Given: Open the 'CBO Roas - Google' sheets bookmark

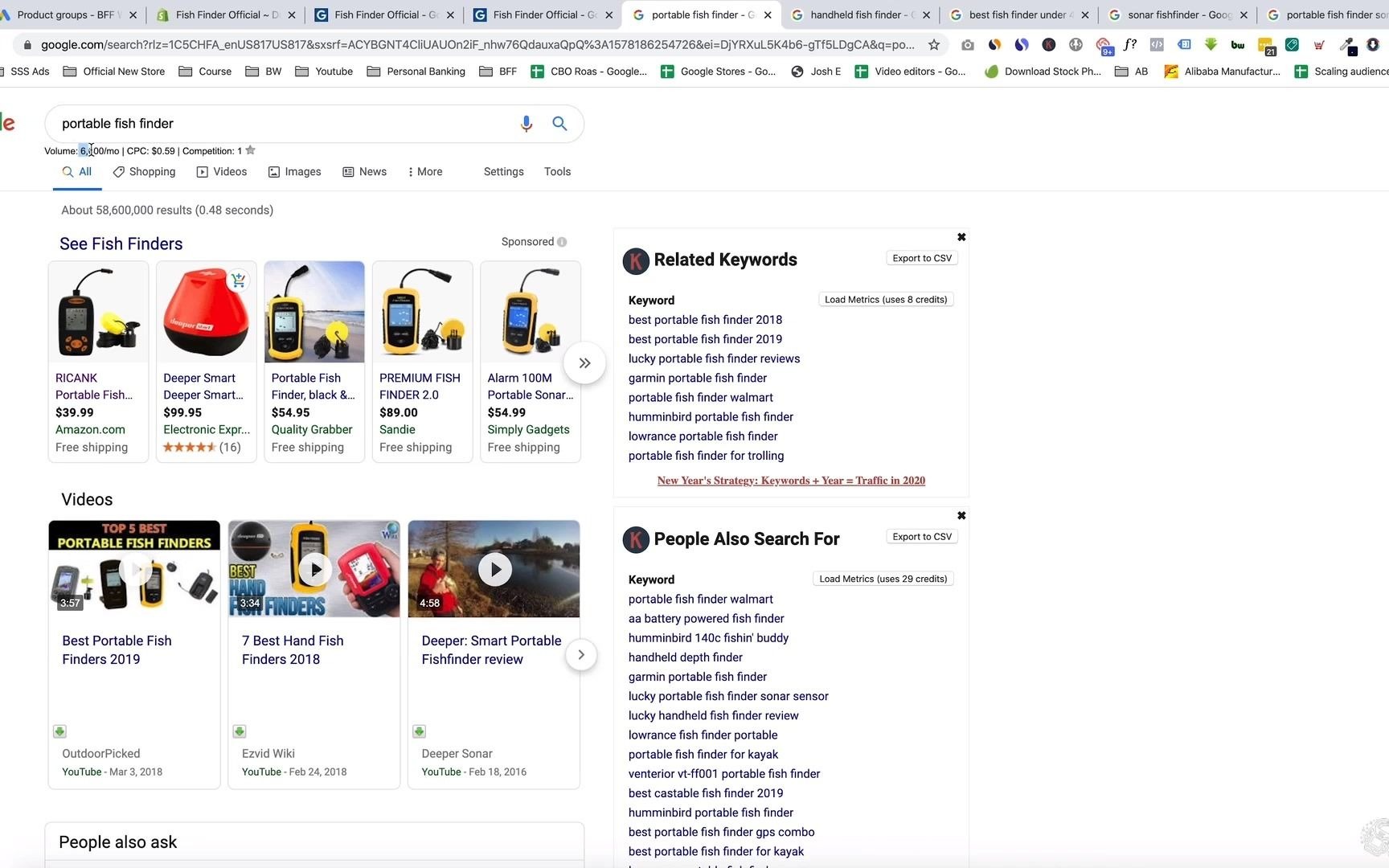Looking at the screenshot, I should 589,72.
